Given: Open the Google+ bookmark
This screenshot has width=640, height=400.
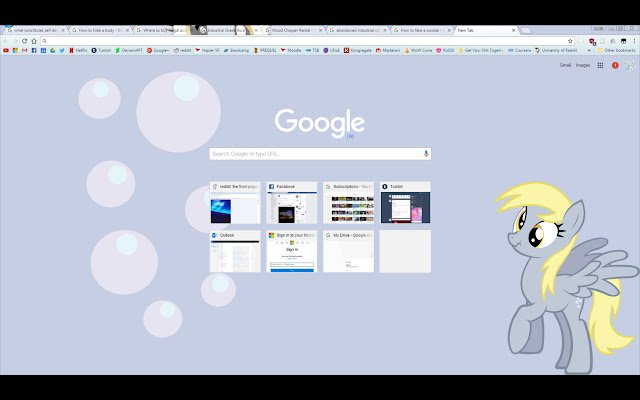Looking at the screenshot, I should pos(158,51).
